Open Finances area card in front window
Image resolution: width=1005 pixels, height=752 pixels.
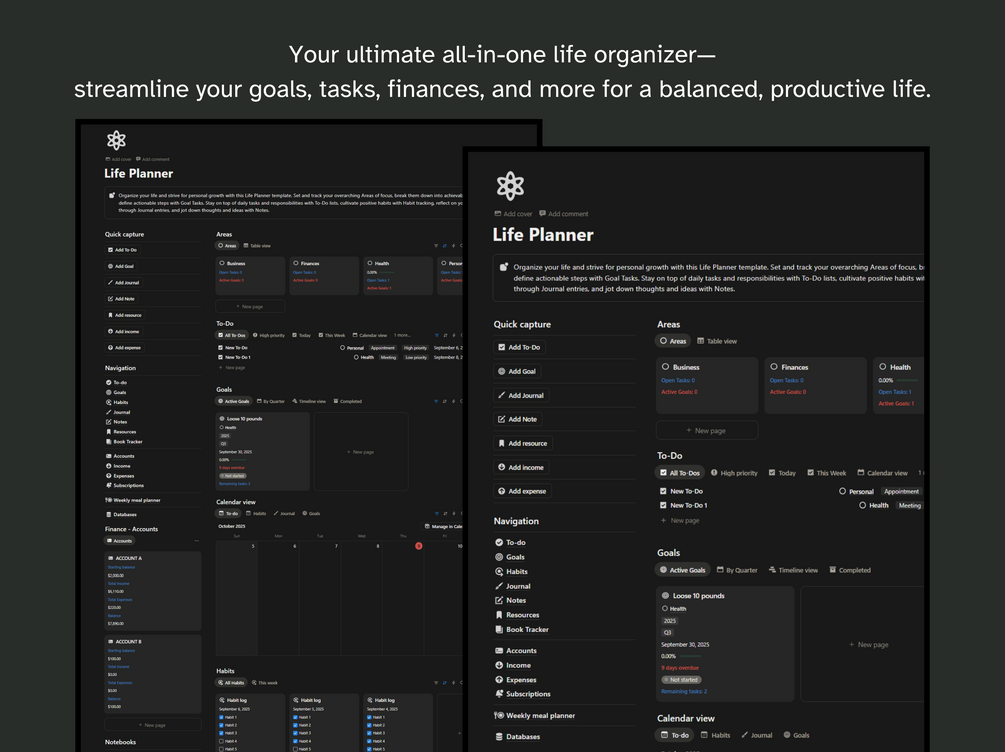click(x=815, y=385)
